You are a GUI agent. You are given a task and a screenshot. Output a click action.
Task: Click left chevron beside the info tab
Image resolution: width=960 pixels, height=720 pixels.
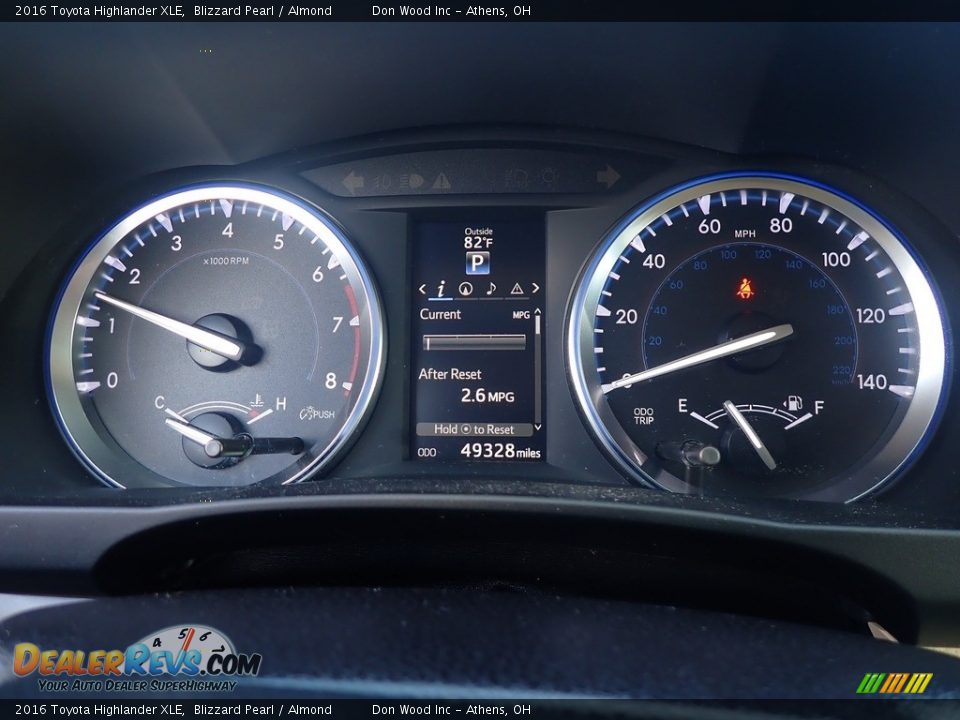click(422, 288)
